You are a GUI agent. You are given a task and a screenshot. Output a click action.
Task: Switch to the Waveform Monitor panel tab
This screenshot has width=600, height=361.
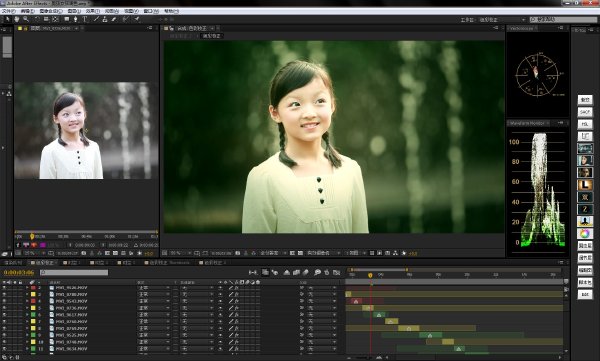coord(527,123)
